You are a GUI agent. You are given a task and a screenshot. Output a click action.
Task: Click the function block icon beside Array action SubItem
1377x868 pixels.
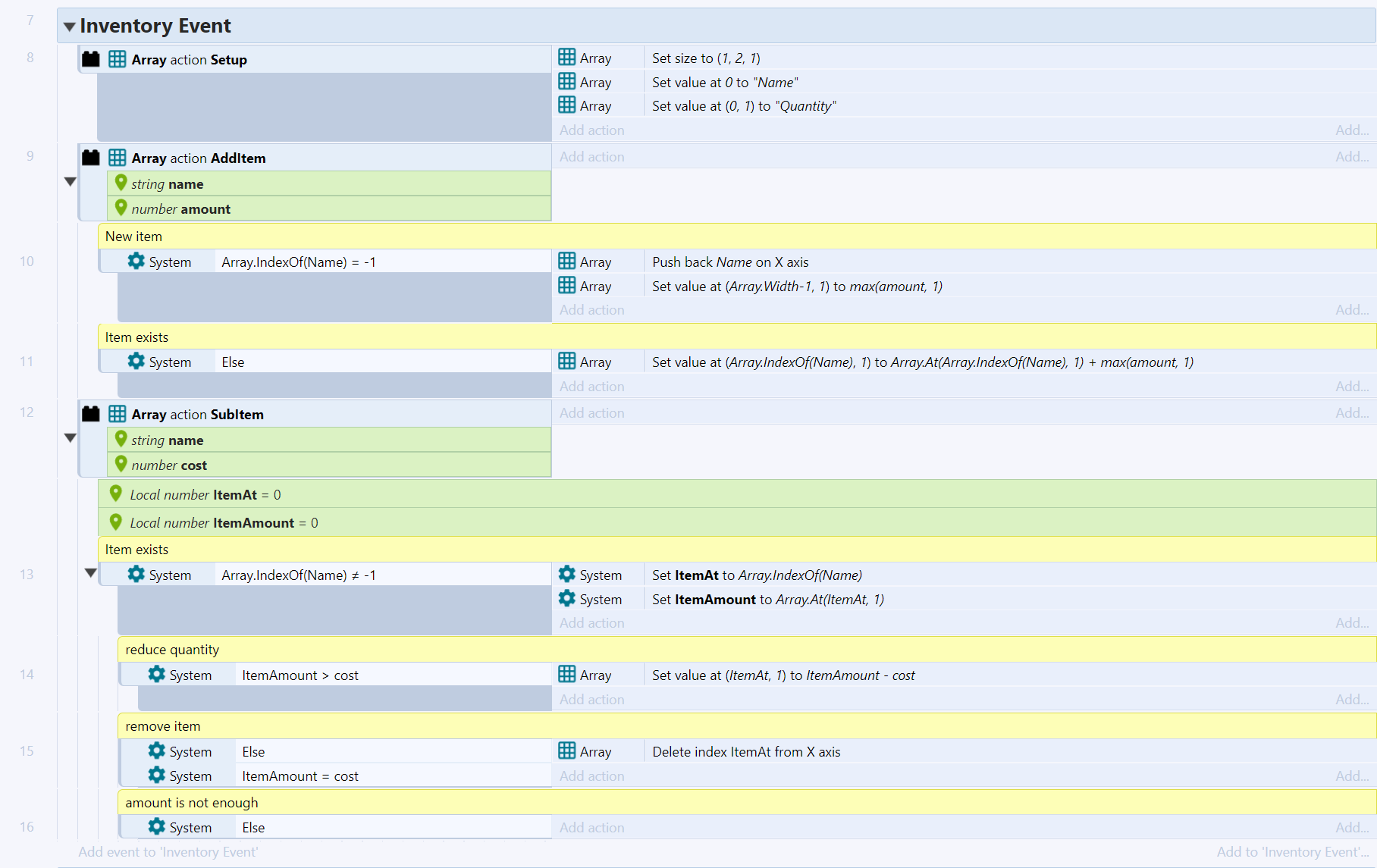click(91, 414)
